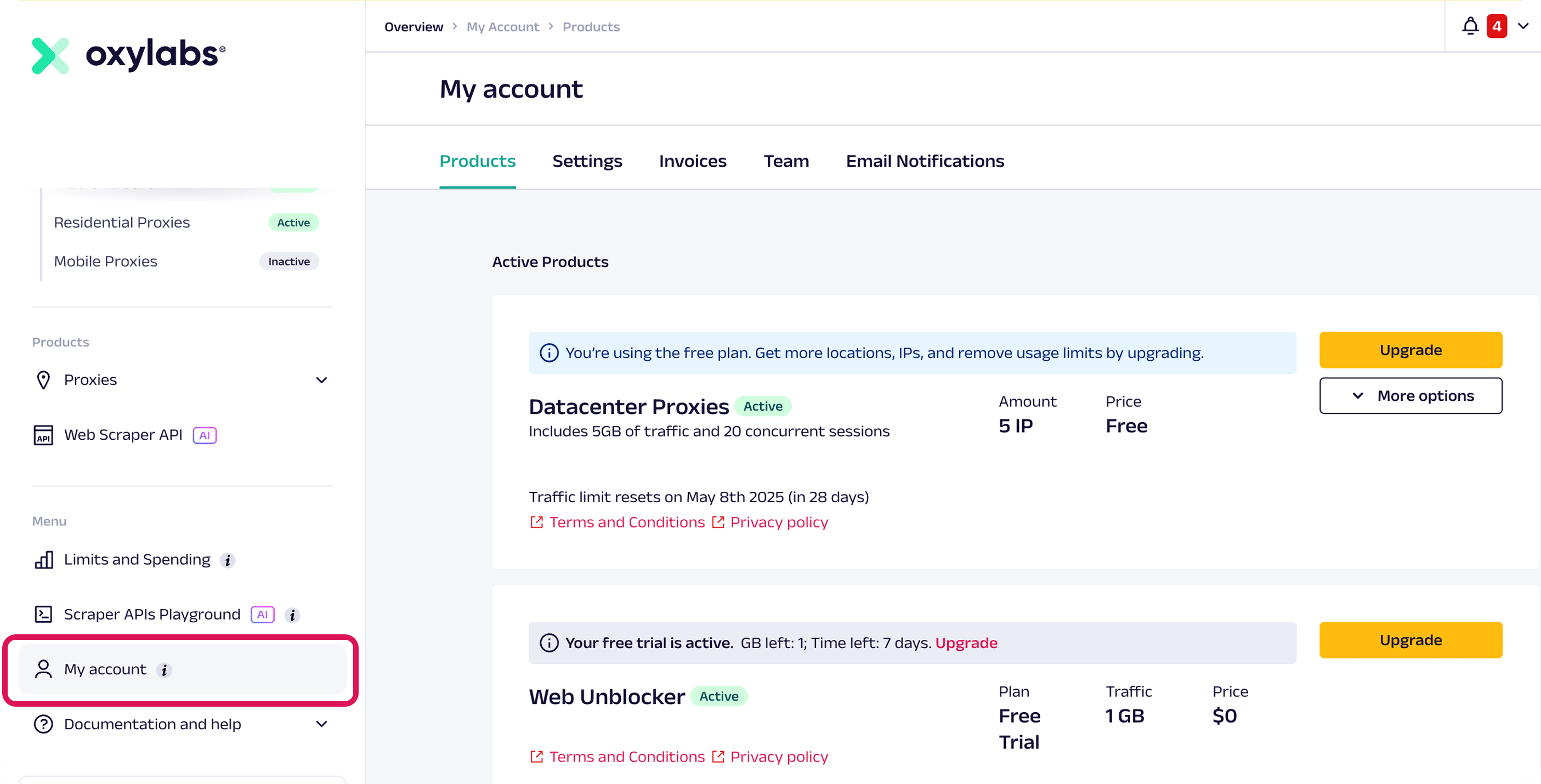
Task: Click the Documentation and help question icon
Action: point(43,724)
